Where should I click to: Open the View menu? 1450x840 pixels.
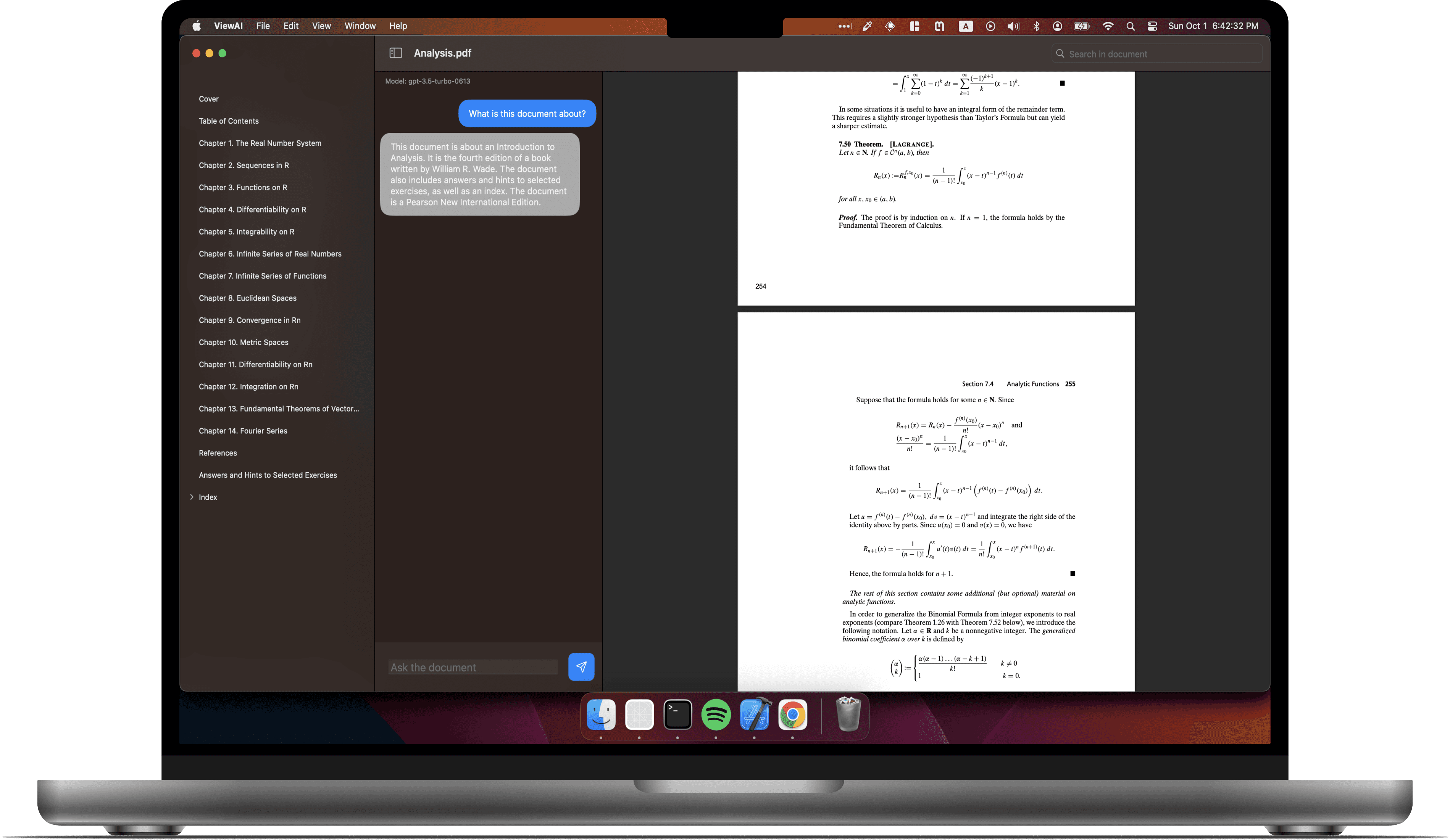321,26
